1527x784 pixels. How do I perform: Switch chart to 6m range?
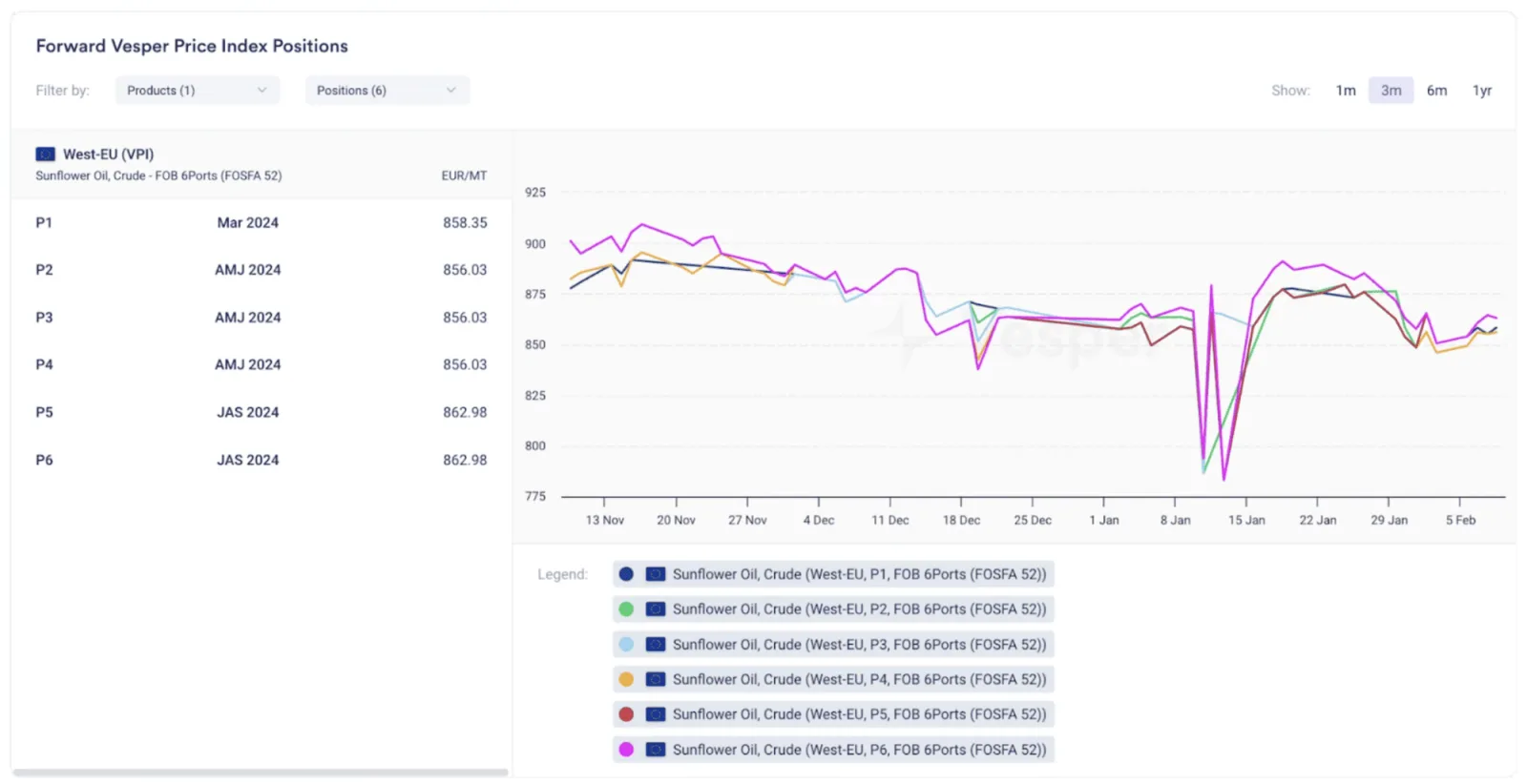point(1436,91)
